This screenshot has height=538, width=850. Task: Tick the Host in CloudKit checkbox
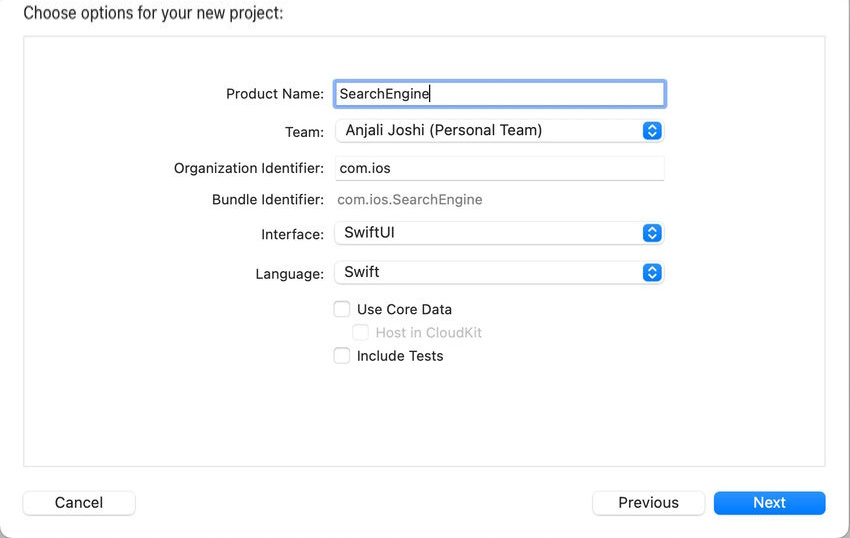[x=361, y=332]
